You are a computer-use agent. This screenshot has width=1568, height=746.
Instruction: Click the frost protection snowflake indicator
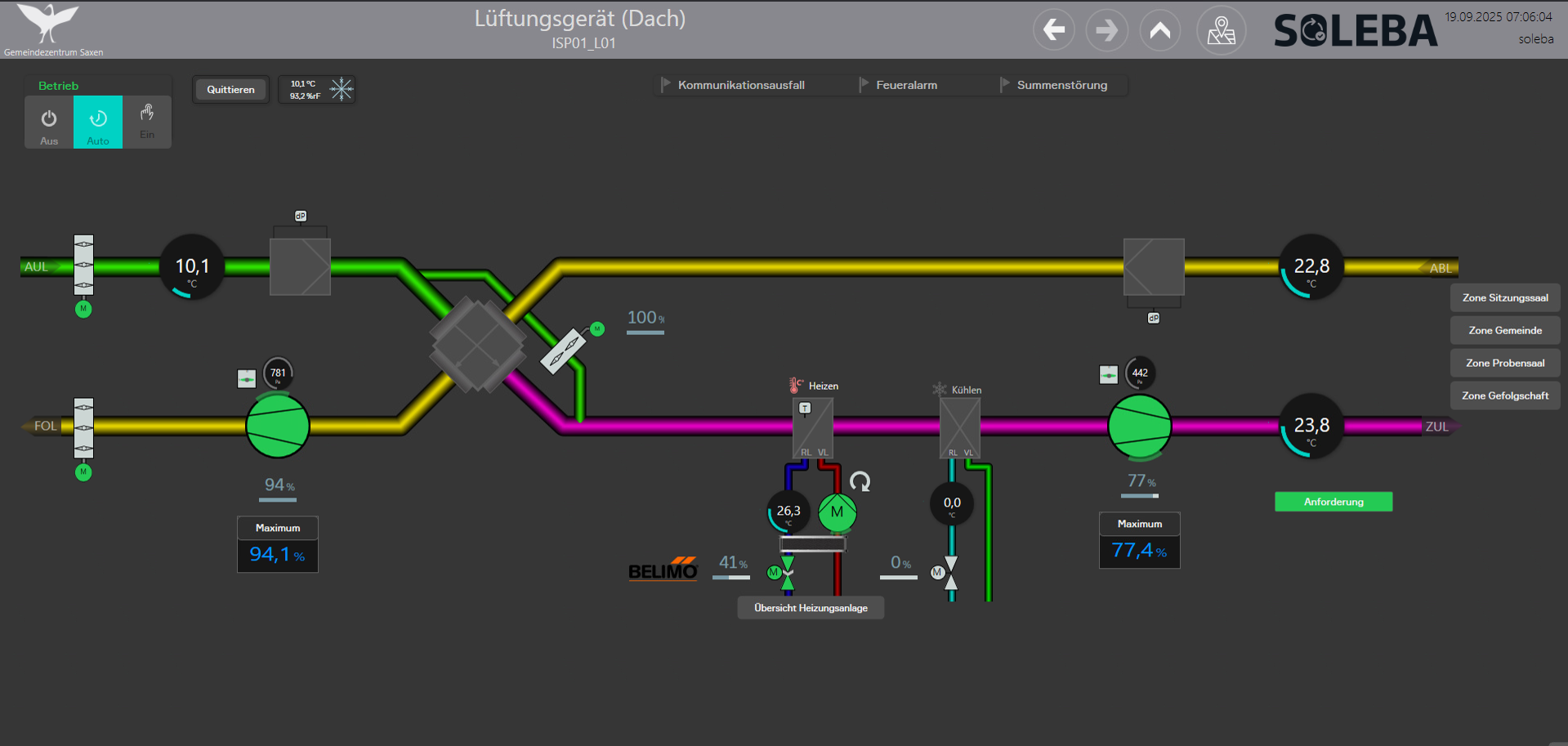click(340, 89)
